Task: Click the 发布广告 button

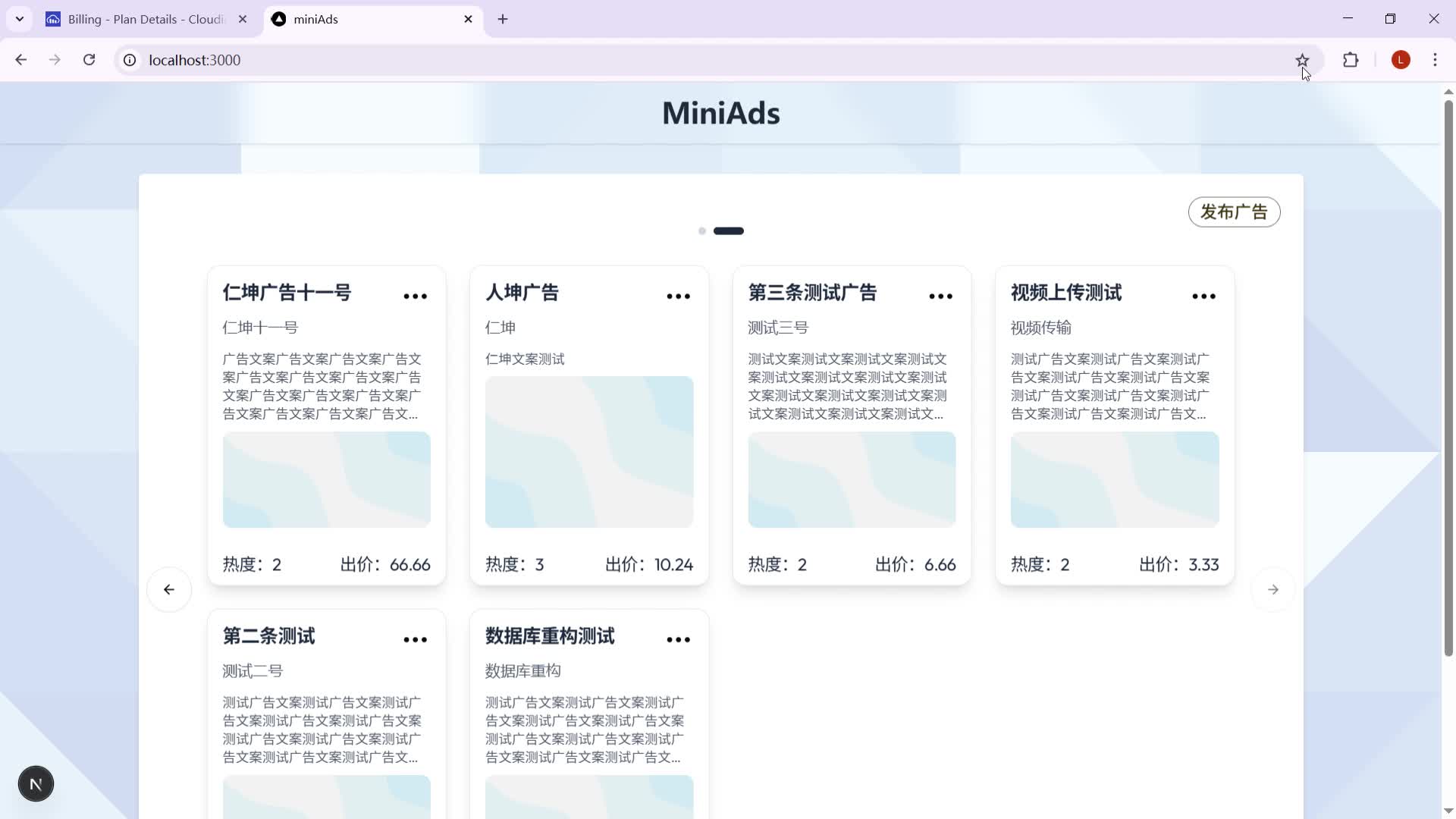Action: tap(1234, 212)
